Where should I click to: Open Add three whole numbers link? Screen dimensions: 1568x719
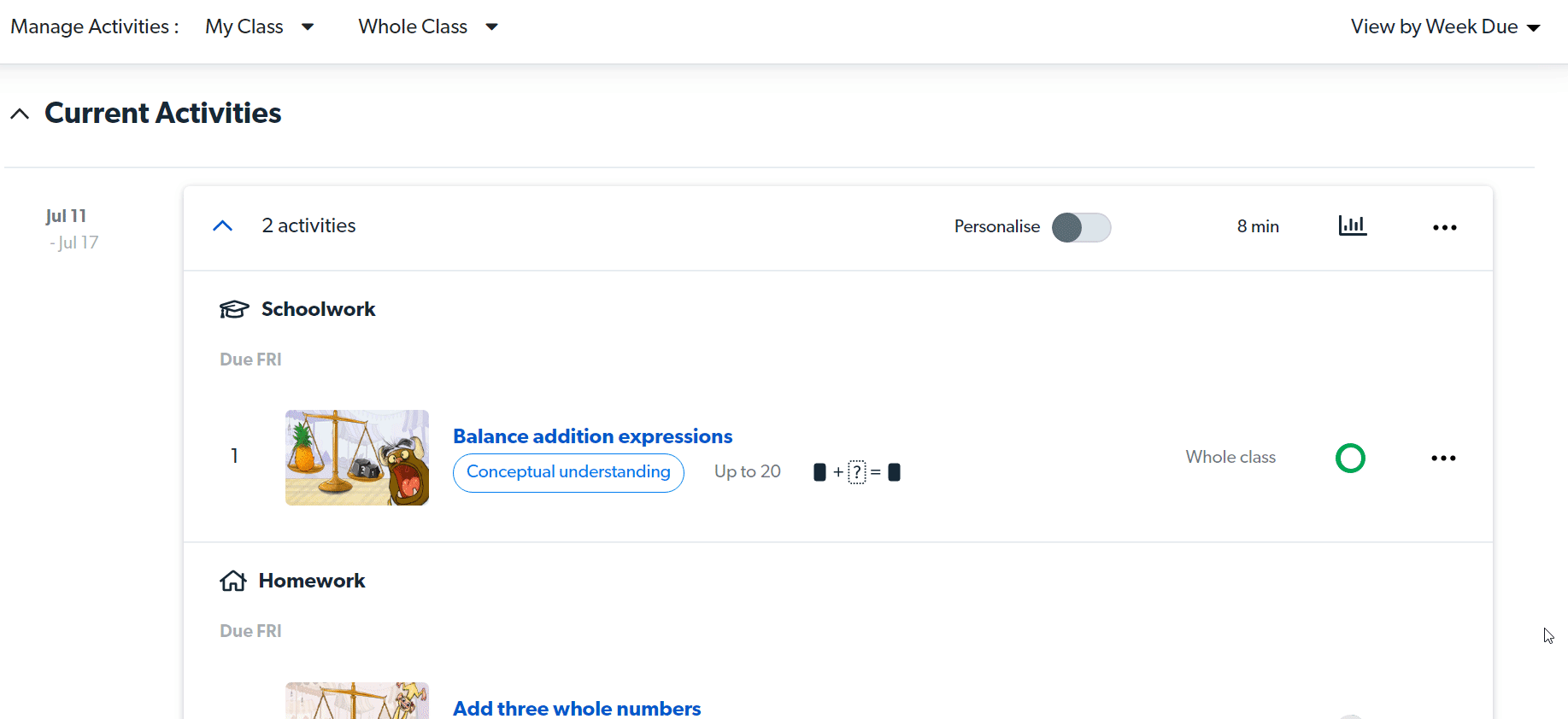577,708
